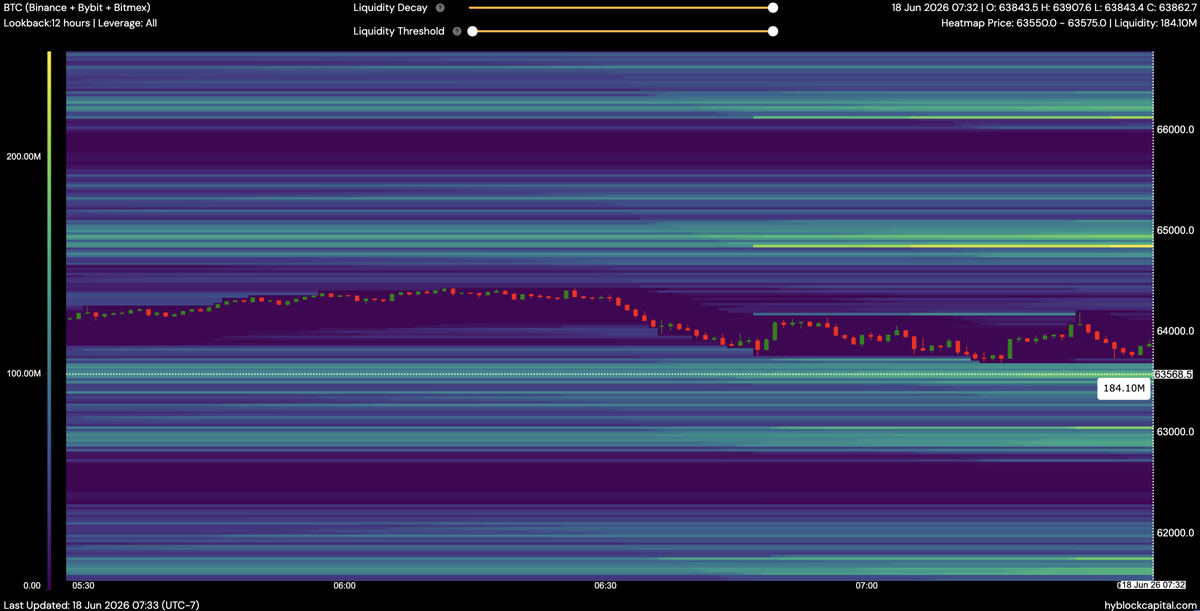Click the Liquidity Threshold right slider handle
Screen dimensions: 1200x611
tap(773, 31)
